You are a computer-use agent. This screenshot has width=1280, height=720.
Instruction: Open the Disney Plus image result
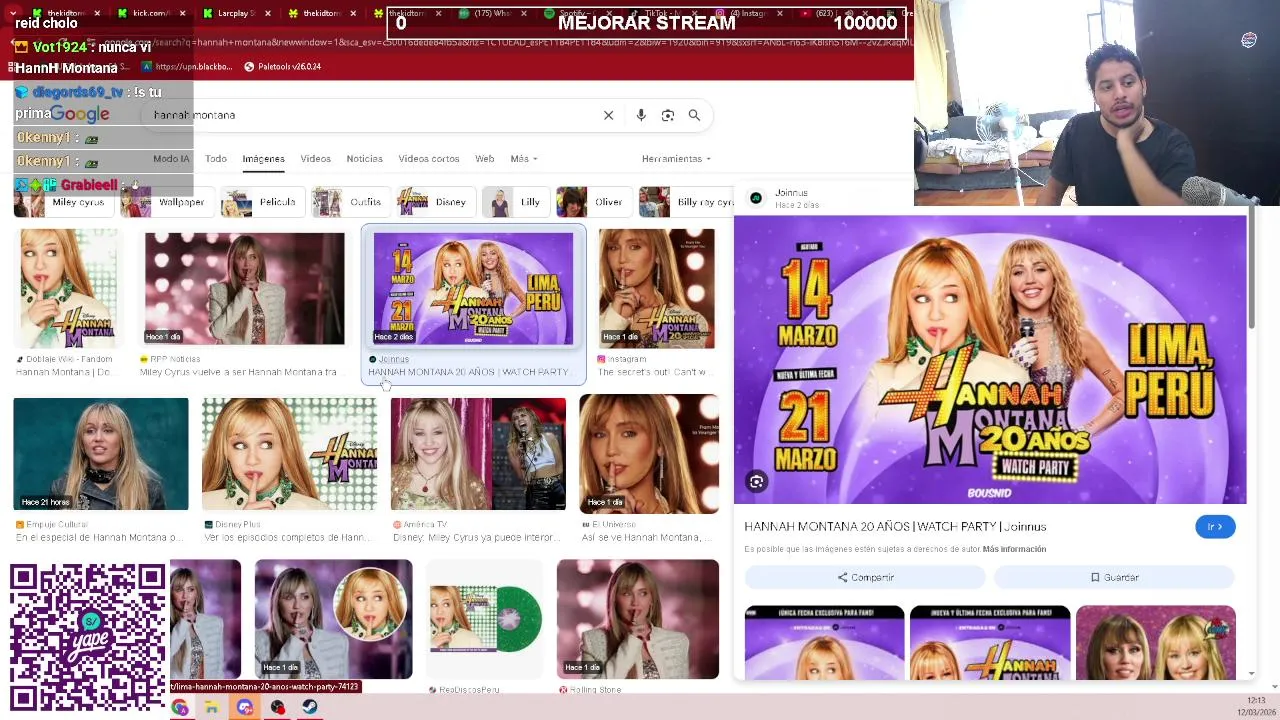(x=289, y=454)
